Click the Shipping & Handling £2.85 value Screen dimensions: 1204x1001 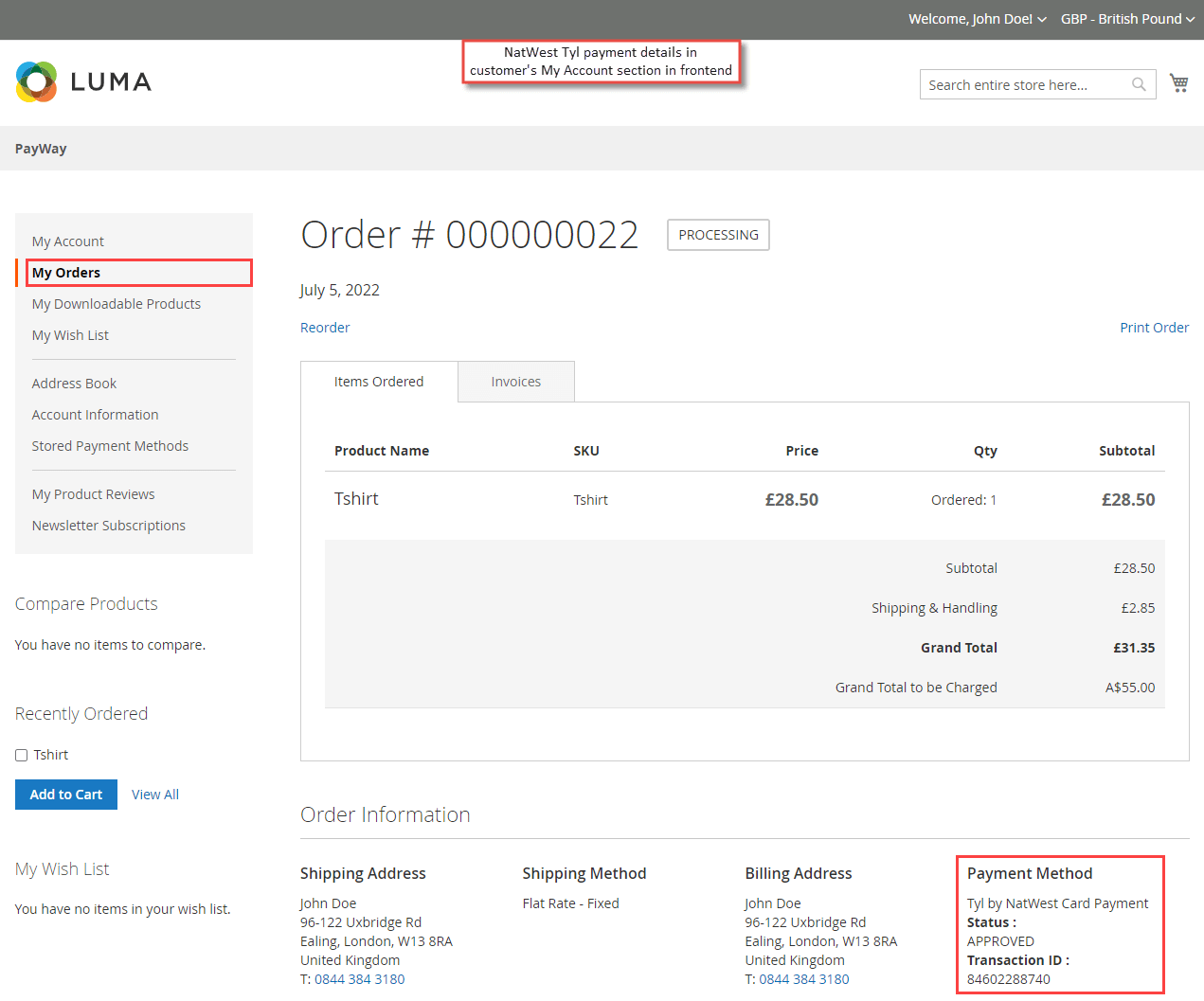pyautogui.click(x=1138, y=608)
